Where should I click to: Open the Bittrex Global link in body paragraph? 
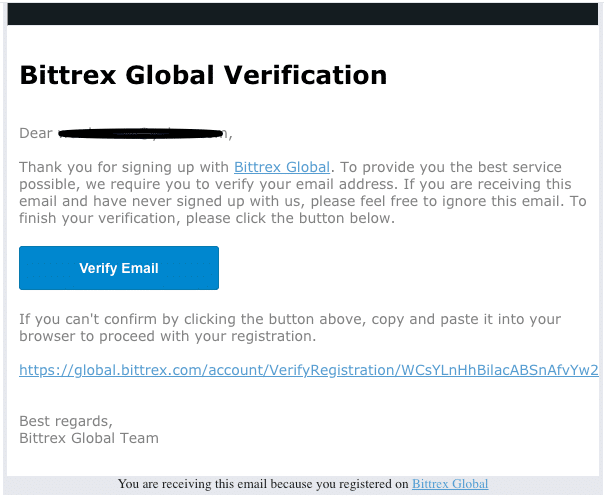click(x=282, y=167)
